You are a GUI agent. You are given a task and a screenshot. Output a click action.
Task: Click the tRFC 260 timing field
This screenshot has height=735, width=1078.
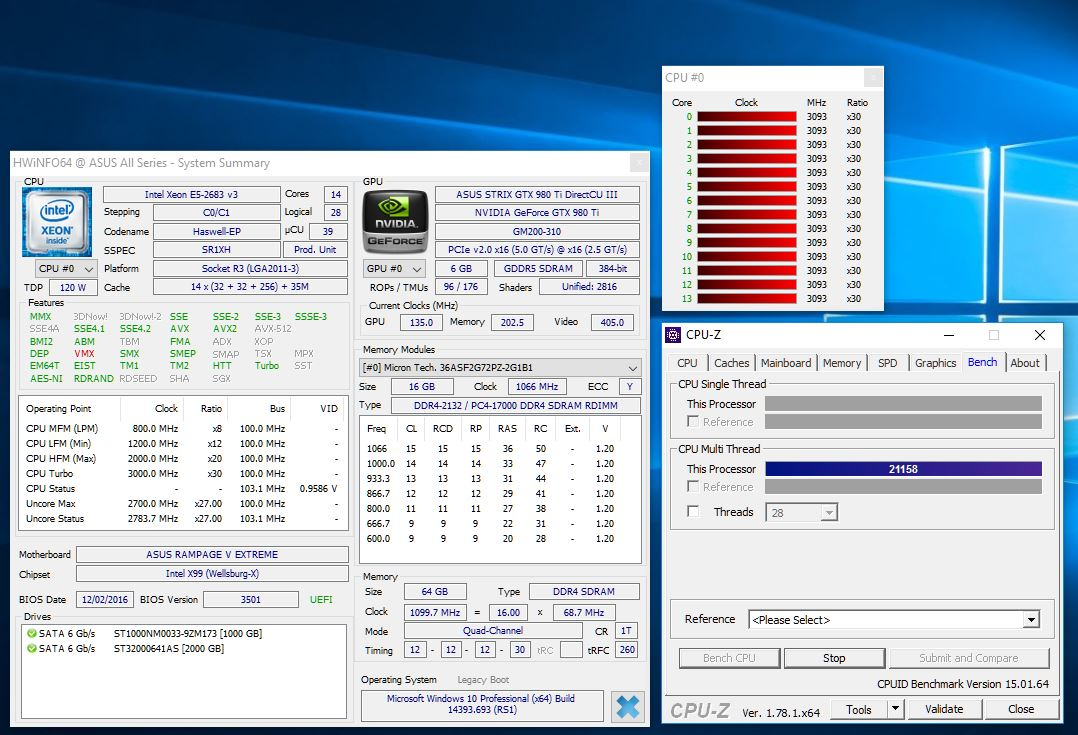click(x=627, y=650)
